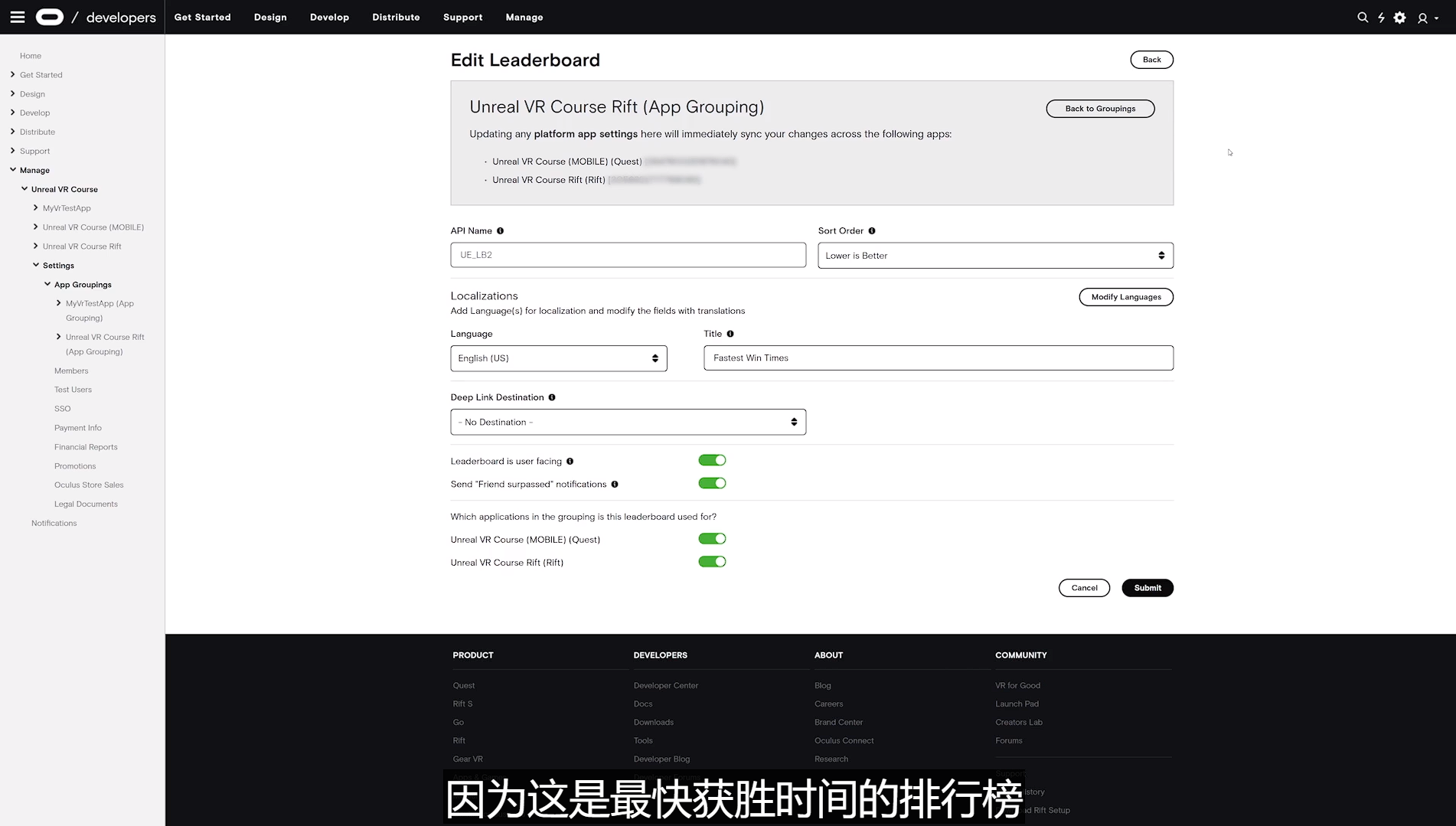1456x826 pixels.
Task: Click the API Name input field
Action: [x=628, y=255]
